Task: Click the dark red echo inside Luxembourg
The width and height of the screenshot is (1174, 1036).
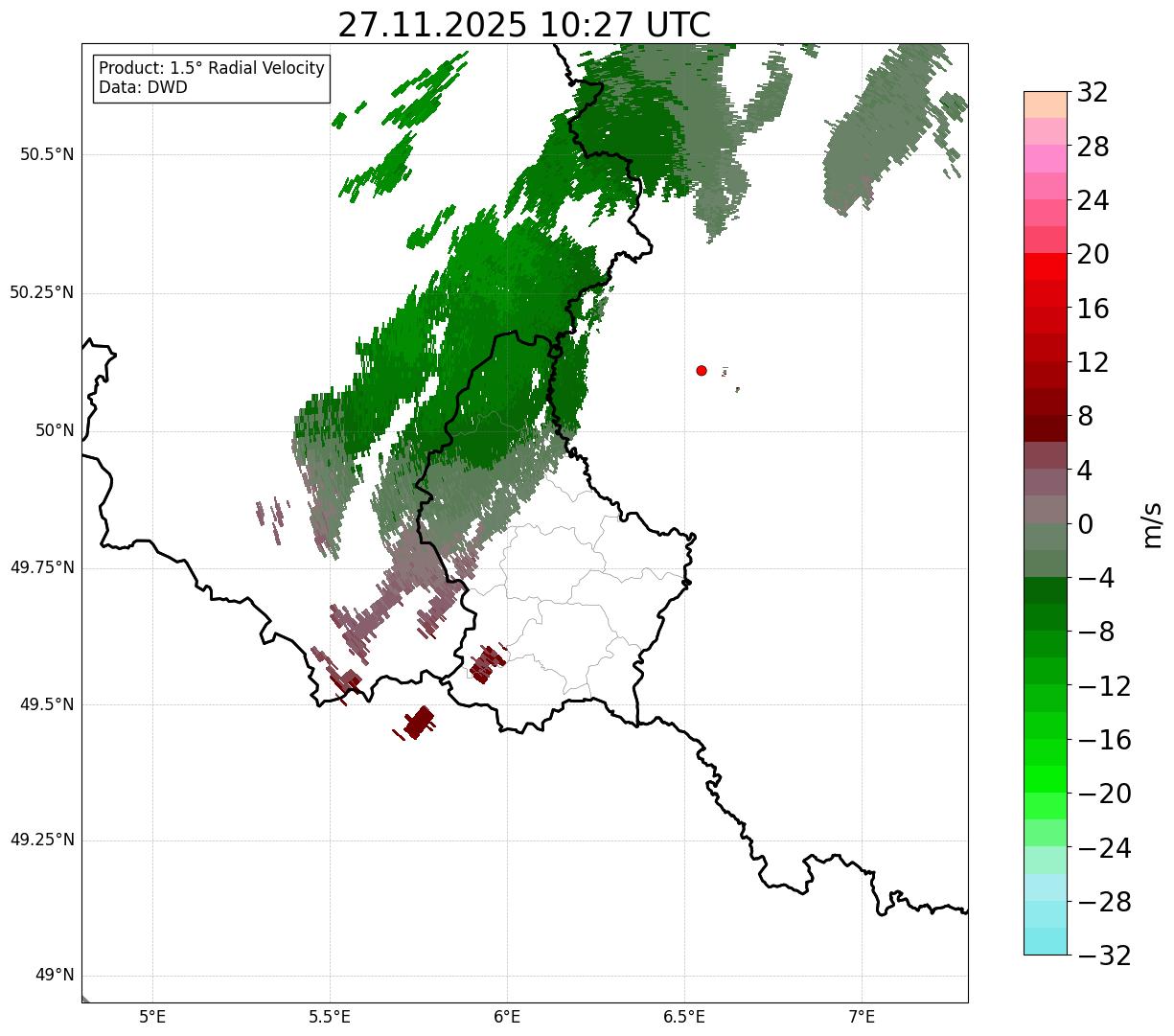Action: point(488,663)
